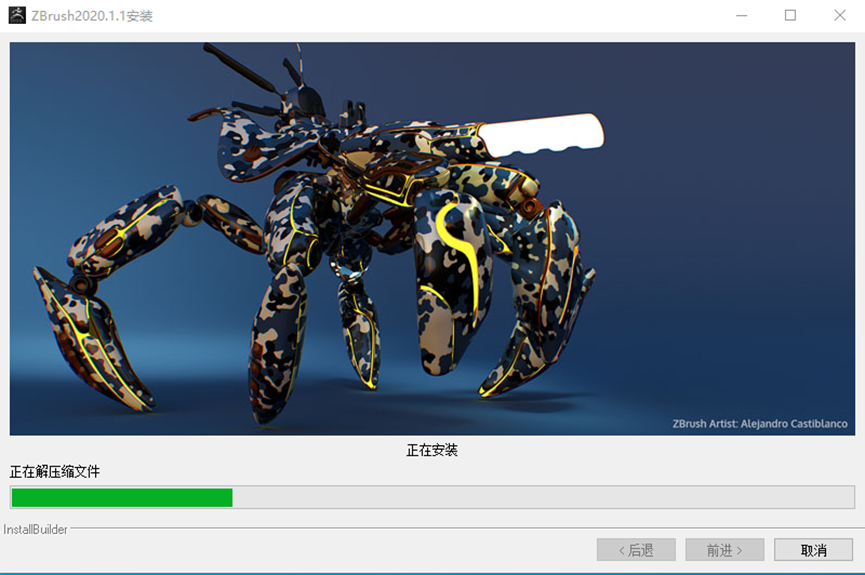865x575 pixels.
Task: Click the 正在解压缩文件 status text
Action: (x=55, y=472)
